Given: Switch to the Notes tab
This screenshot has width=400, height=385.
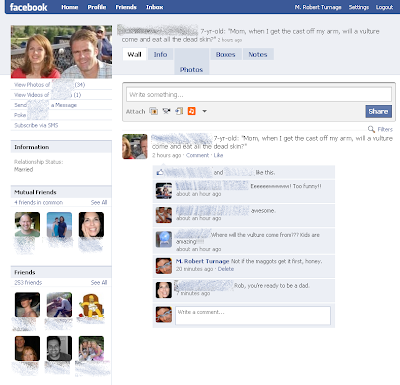Looking at the screenshot, I should 258,54.
